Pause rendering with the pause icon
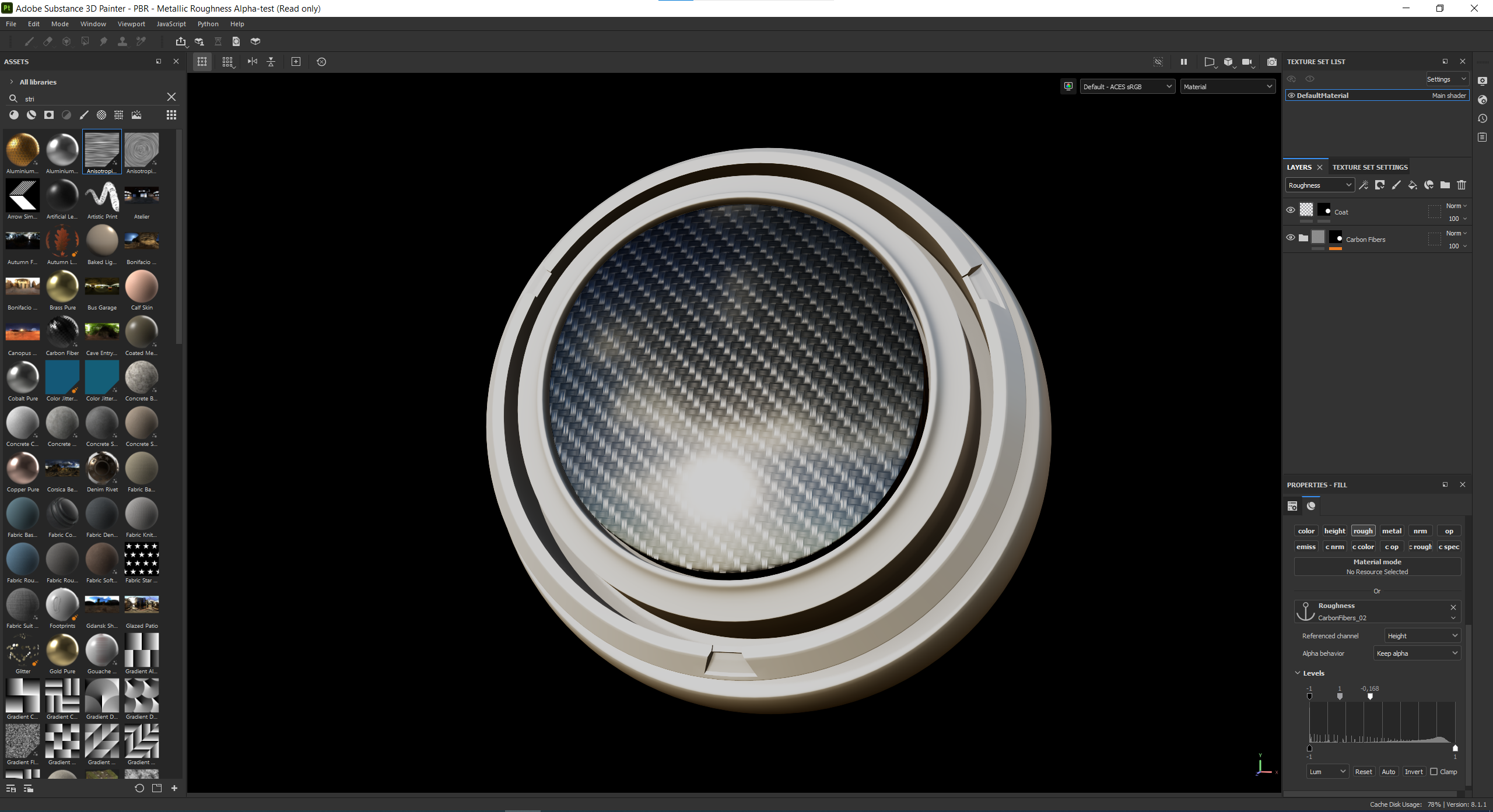The height and width of the screenshot is (812, 1493). pyautogui.click(x=1183, y=62)
